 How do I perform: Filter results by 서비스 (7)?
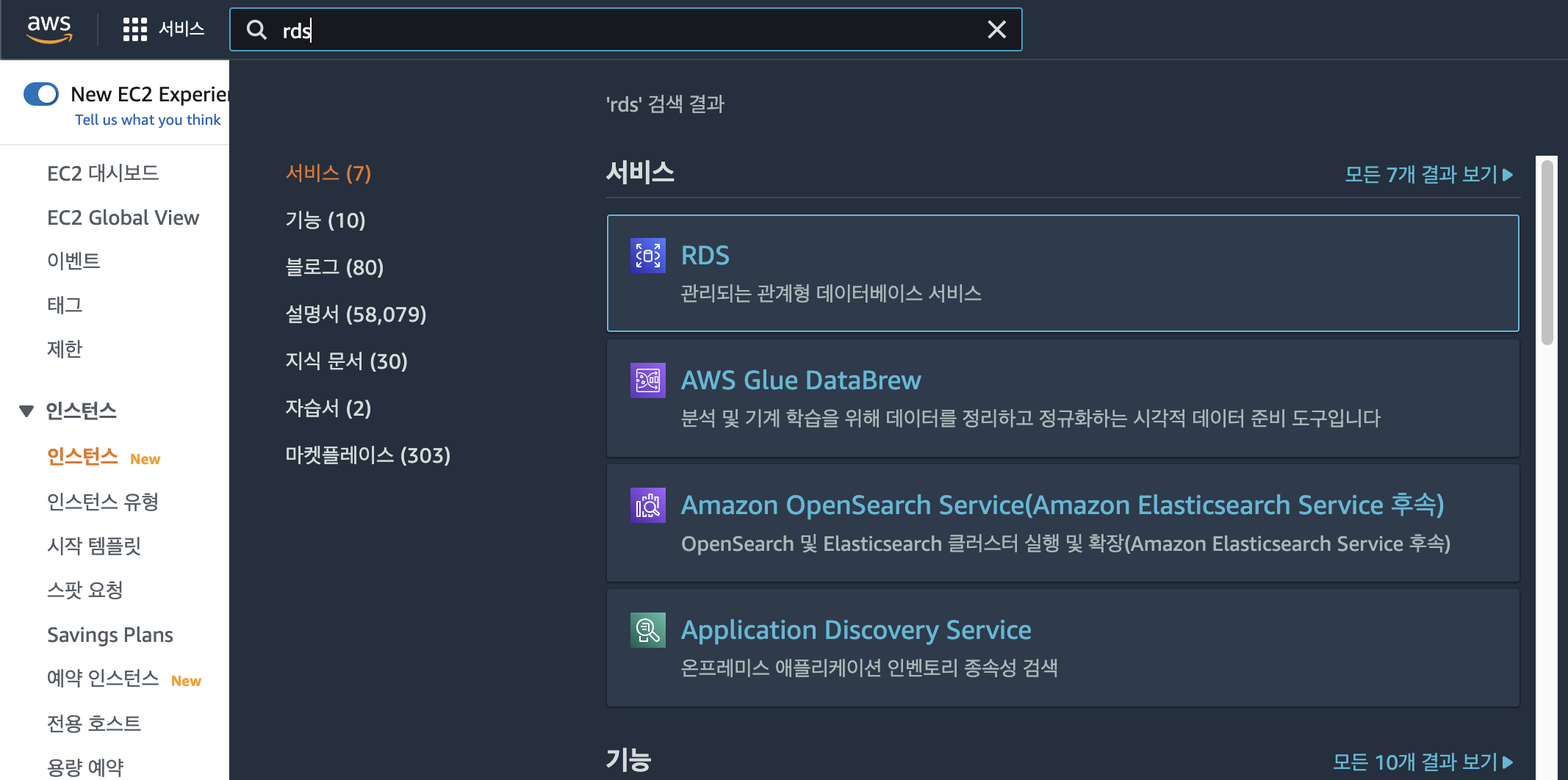click(328, 173)
